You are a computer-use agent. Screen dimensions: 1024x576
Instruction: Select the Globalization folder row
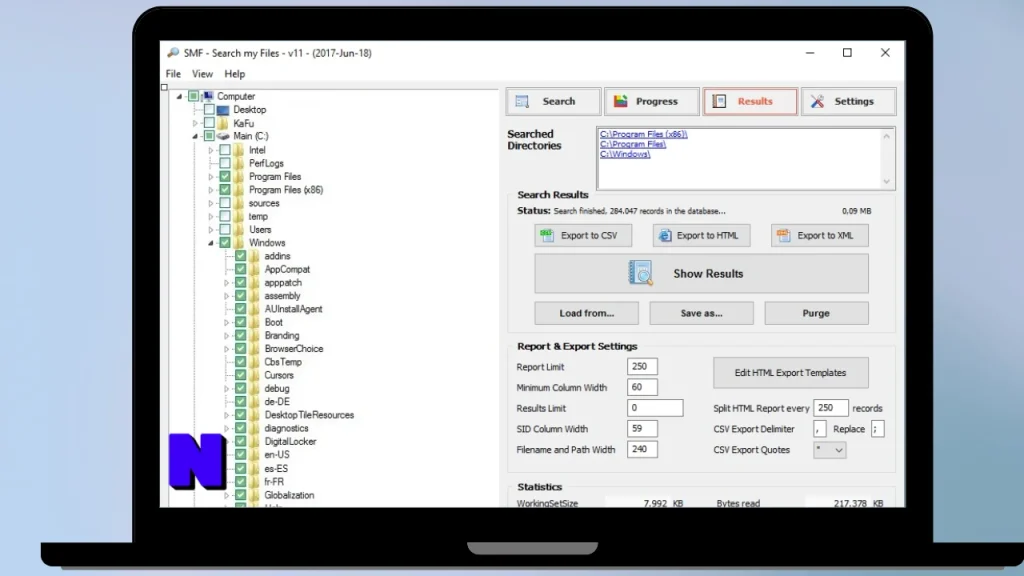tap(289, 495)
